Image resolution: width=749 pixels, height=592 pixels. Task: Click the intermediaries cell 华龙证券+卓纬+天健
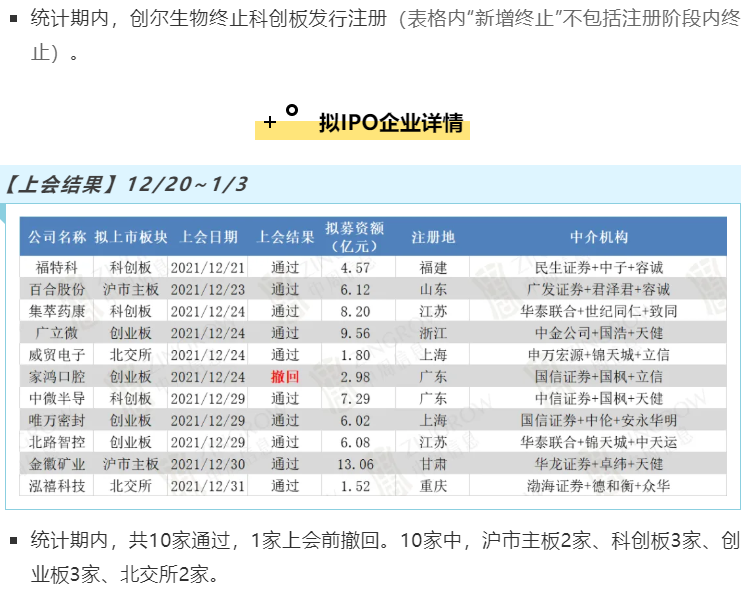tap(599, 464)
